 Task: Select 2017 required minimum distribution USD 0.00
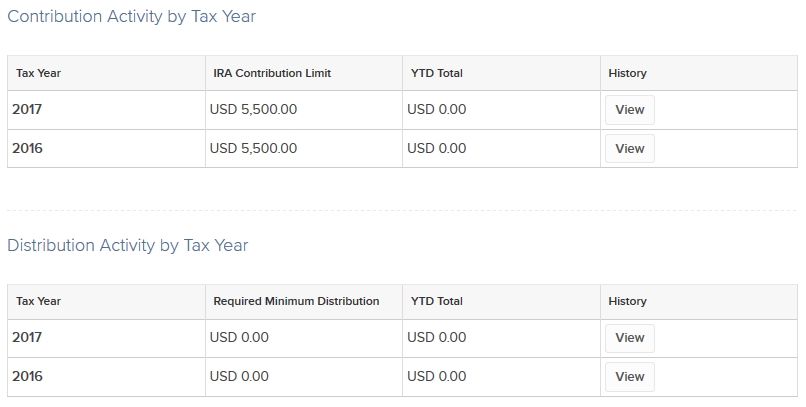(239, 338)
